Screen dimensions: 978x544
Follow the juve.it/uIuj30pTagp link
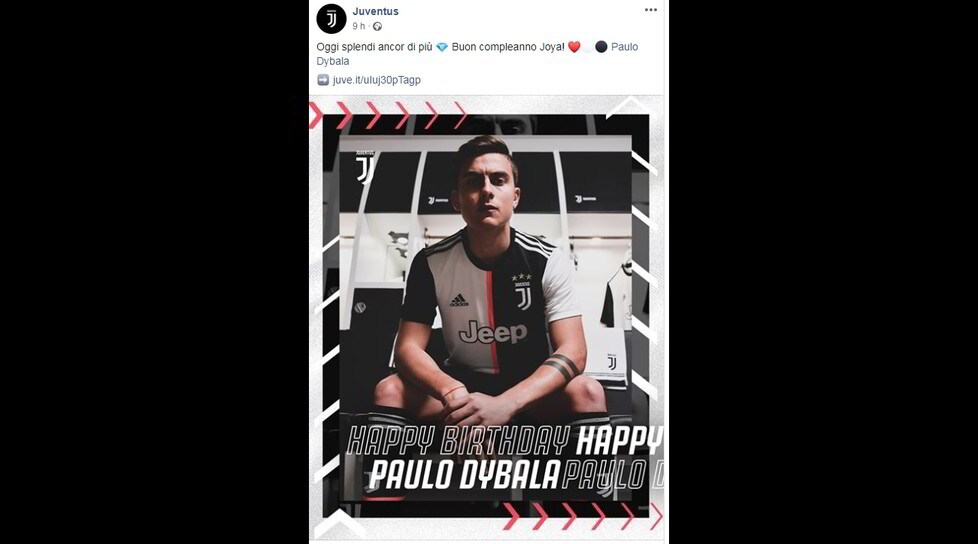point(377,80)
